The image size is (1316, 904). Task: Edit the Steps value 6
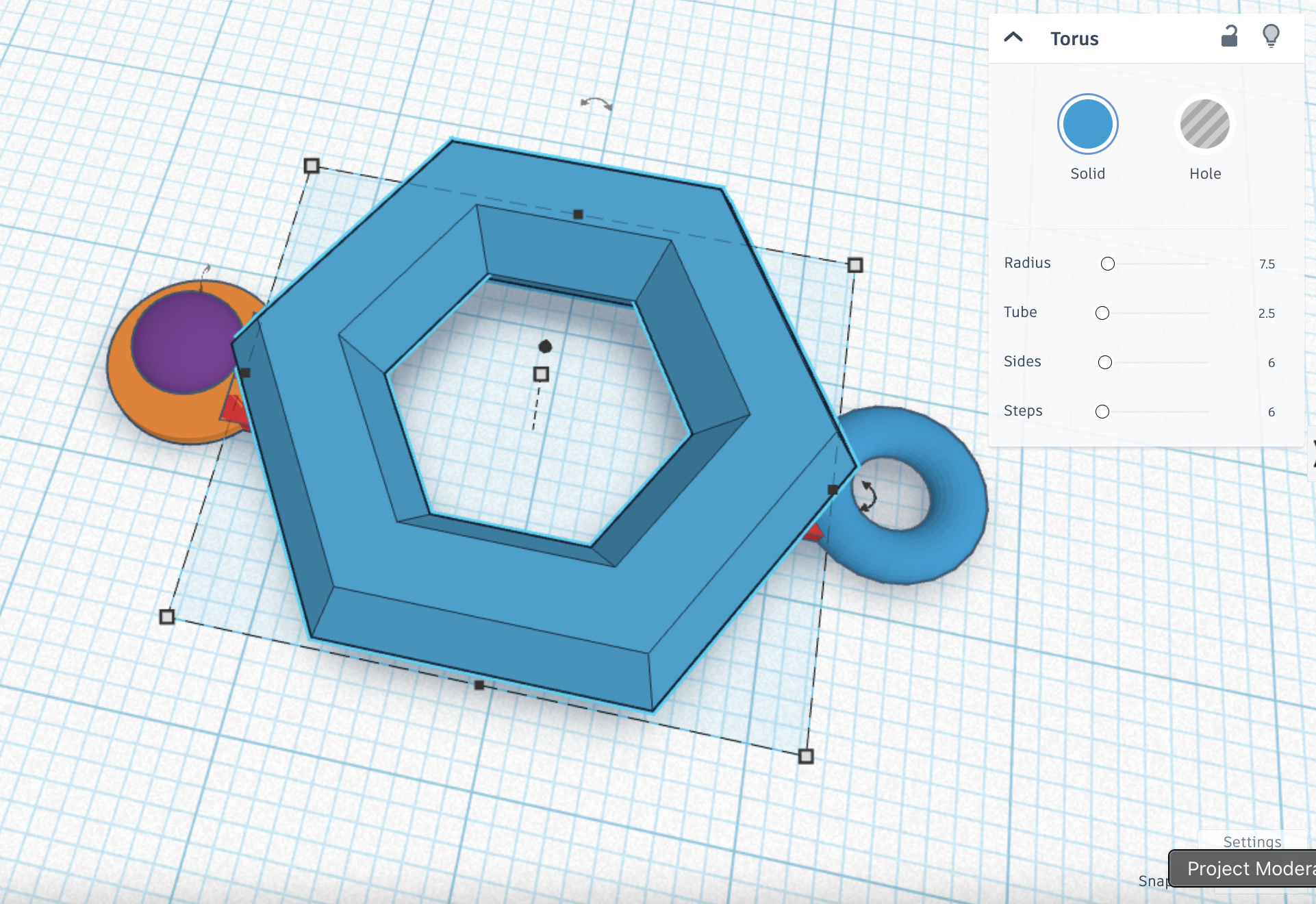pyautogui.click(x=1271, y=412)
